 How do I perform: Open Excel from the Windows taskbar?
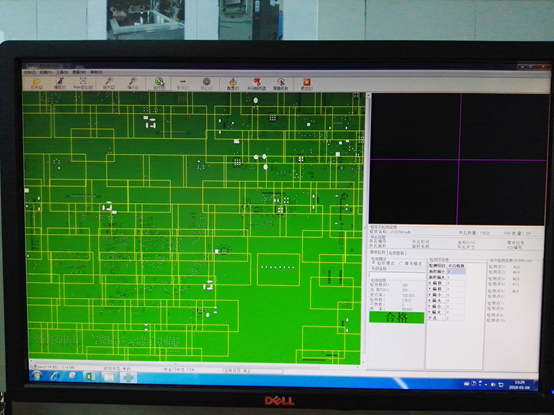[90, 377]
